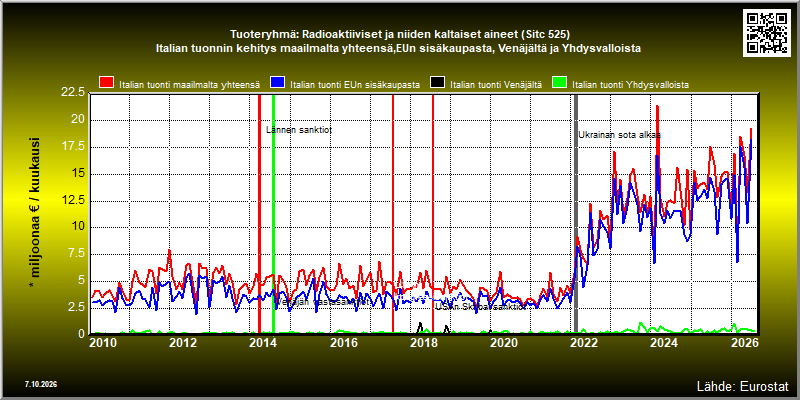This screenshot has width=800, height=400.
Task: Select legend label Italian tuonti Venäjältä
Action: pyautogui.click(x=496, y=85)
